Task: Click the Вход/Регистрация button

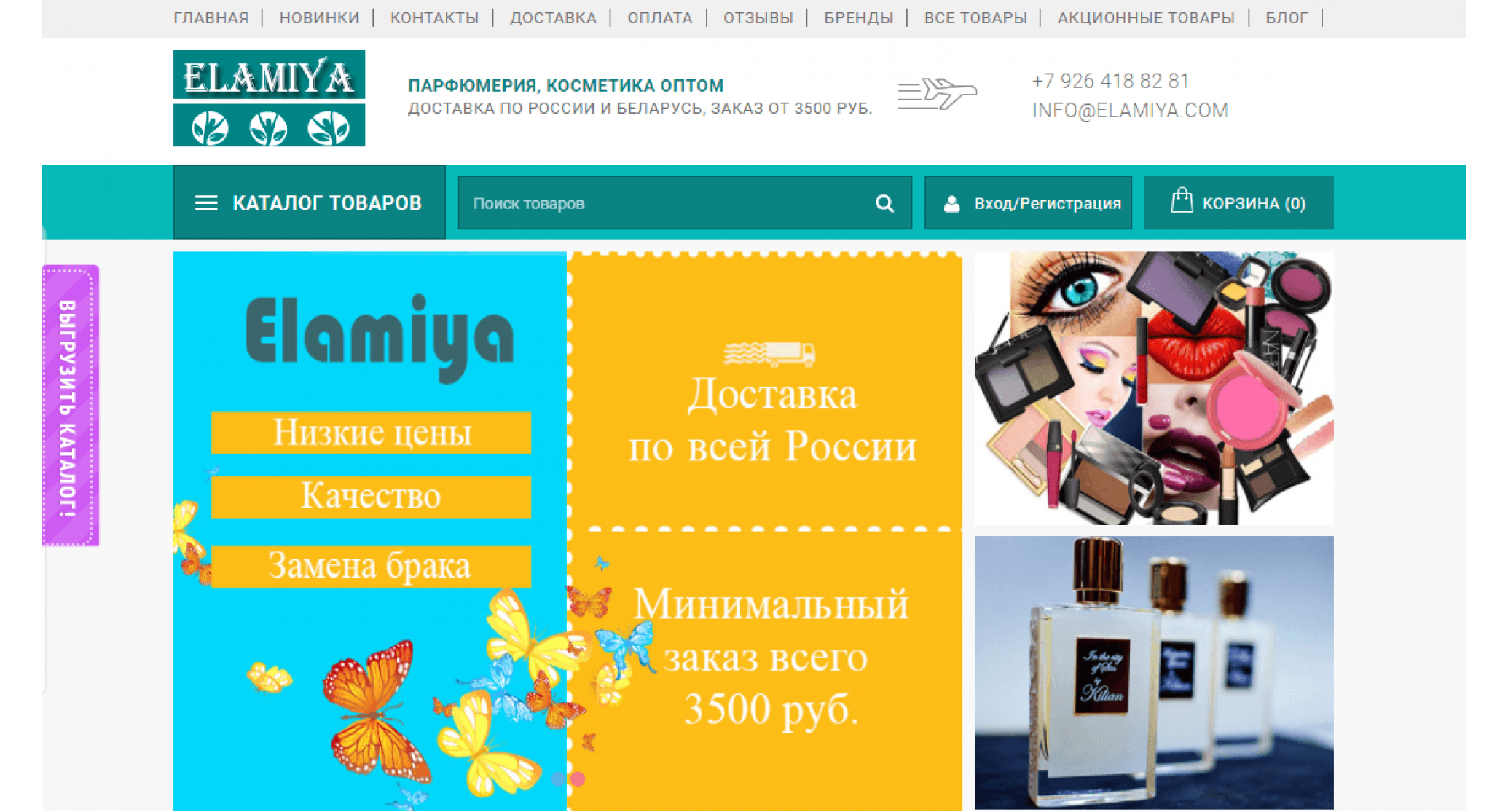Action: click(x=1028, y=203)
